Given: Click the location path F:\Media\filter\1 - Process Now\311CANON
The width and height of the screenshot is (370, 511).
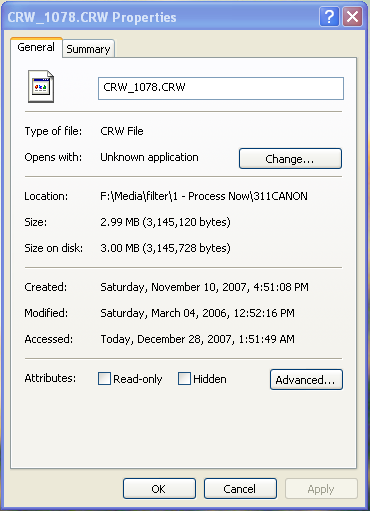Looking at the screenshot, I should pos(204,196).
